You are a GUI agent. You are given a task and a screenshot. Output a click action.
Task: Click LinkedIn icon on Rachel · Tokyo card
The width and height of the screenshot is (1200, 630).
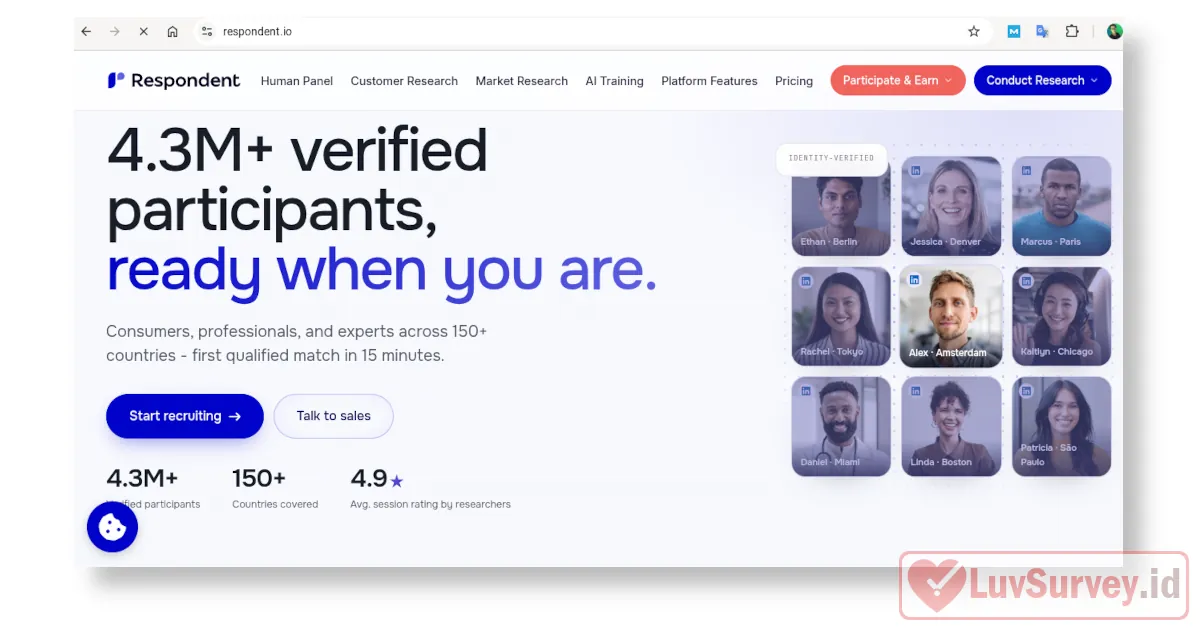pyautogui.click(x=805, y=281)
